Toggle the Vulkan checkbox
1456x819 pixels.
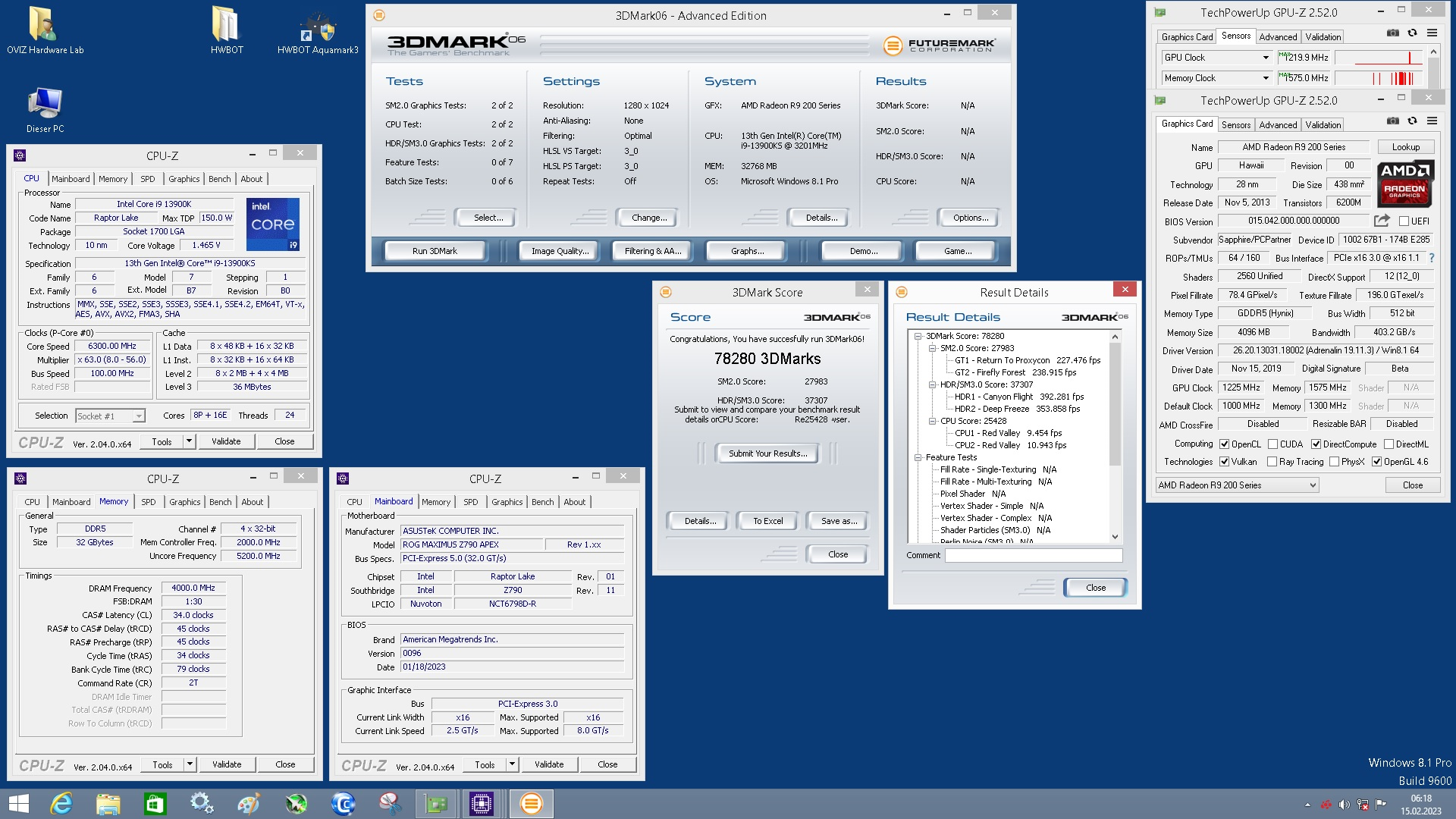click(x=1224, y=462)
